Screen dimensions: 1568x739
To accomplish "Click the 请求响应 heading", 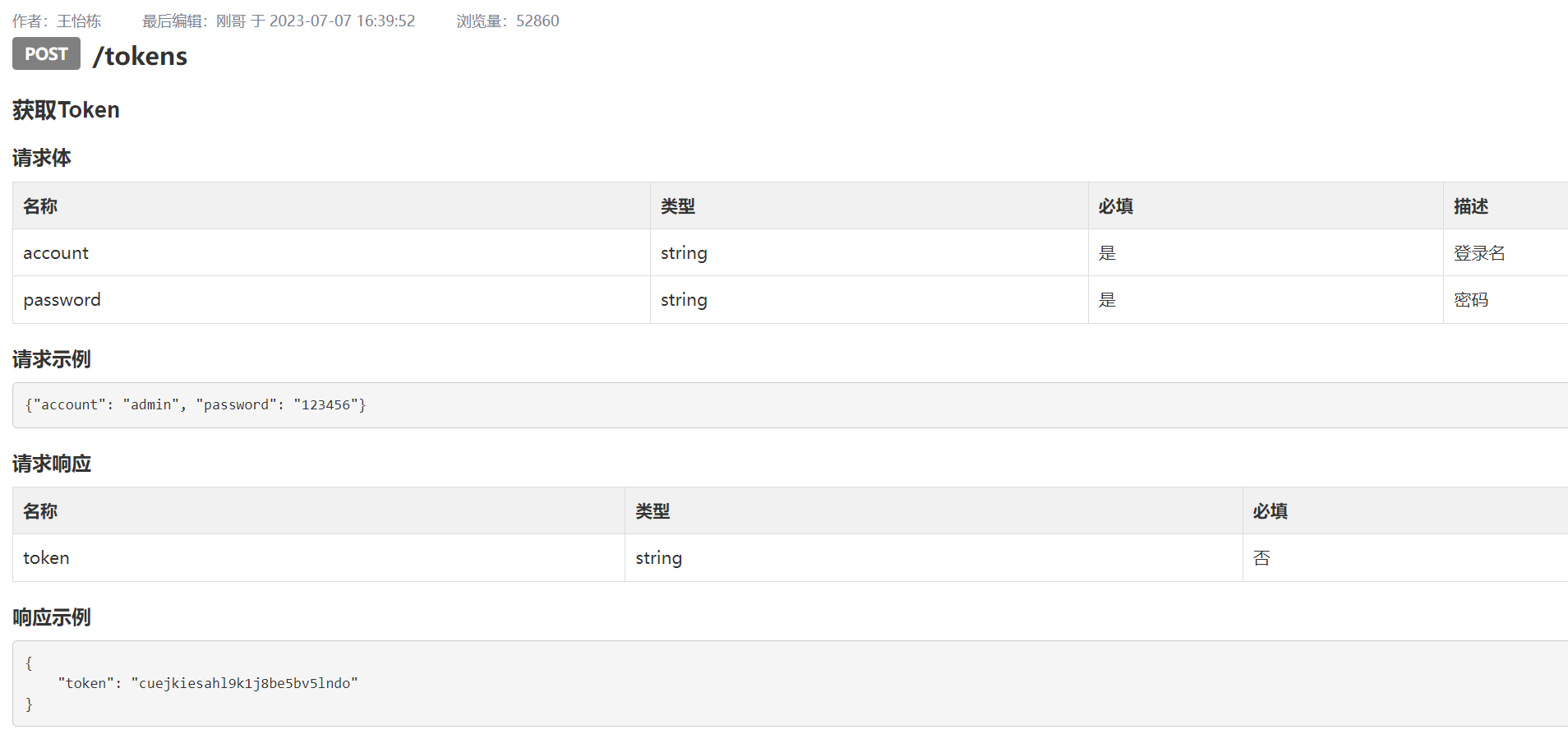I will coord(52,464).
